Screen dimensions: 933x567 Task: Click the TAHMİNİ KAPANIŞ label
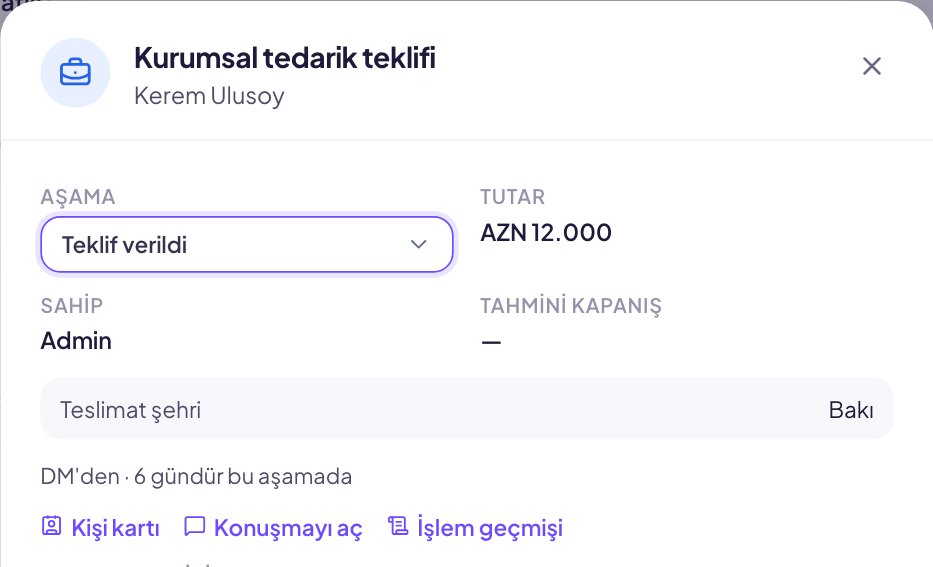(571, 306)
